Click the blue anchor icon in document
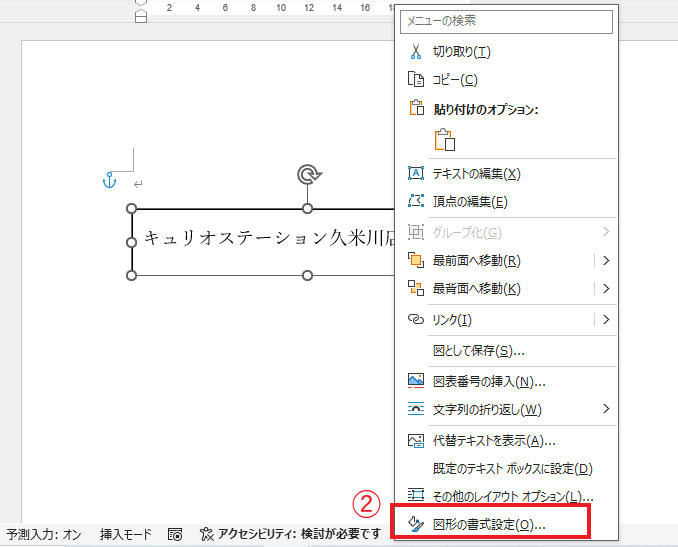678x547 pixels. click(109, 180)
